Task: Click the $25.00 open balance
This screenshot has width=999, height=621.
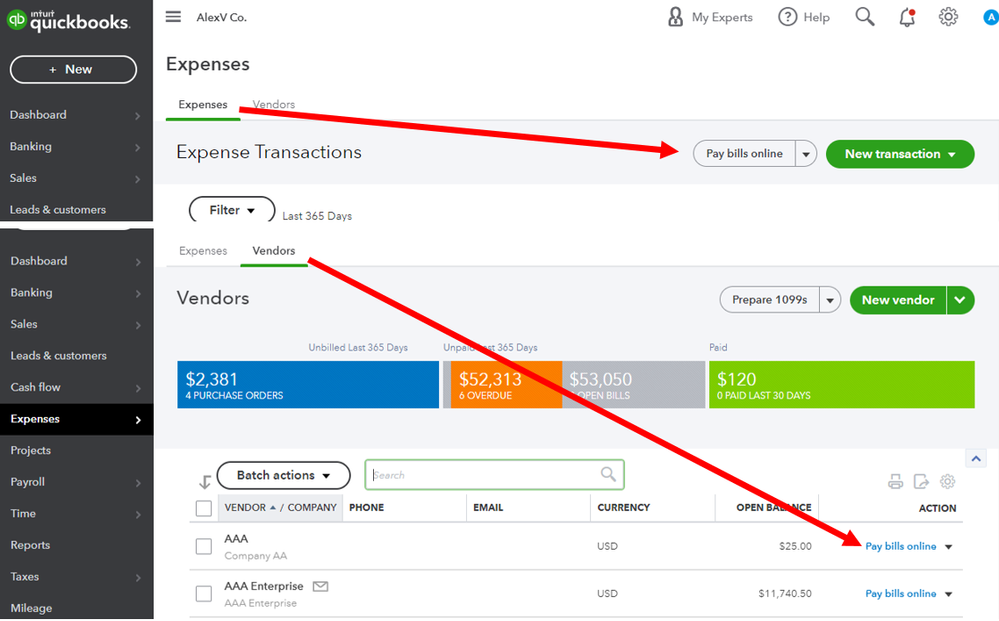Action: click(795, 546)
